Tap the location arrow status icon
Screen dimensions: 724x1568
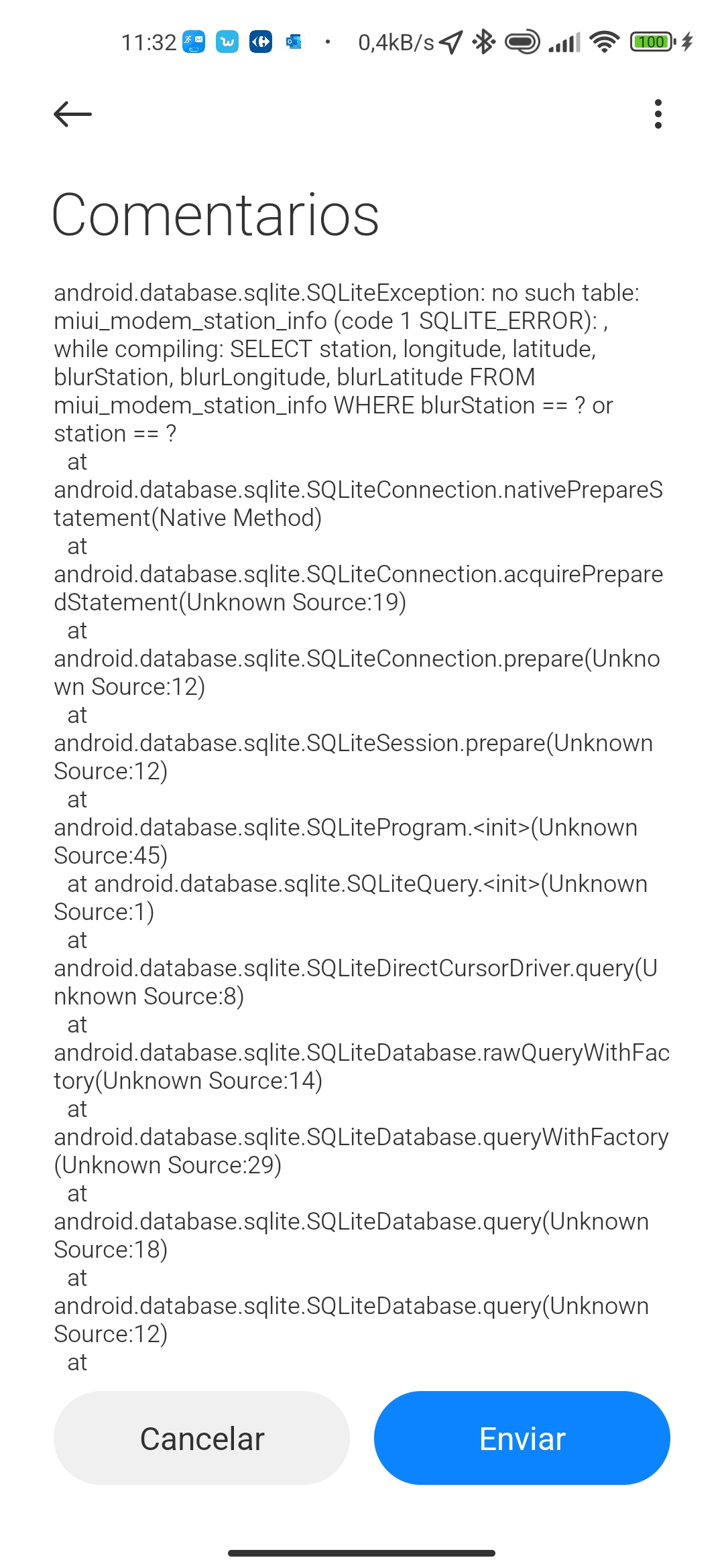click(x=451, y=42)
